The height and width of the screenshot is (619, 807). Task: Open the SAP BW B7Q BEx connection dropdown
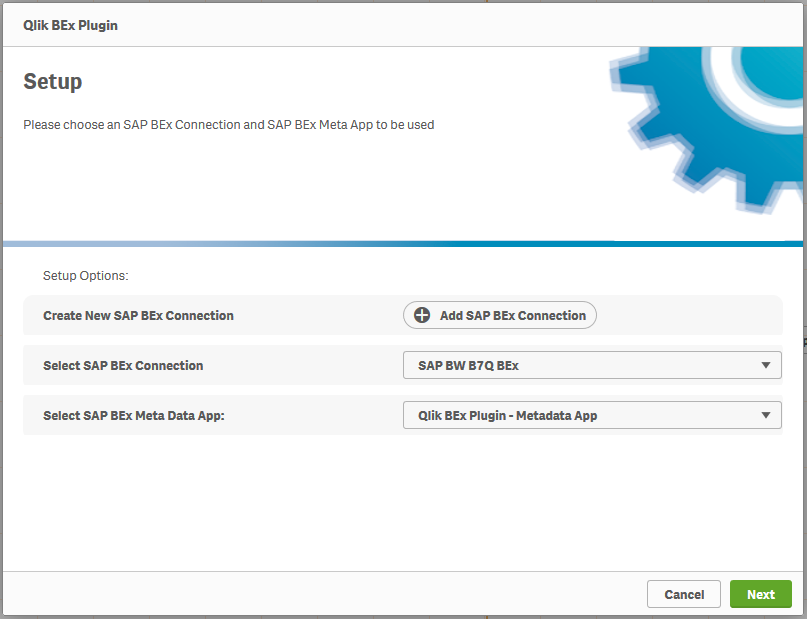point(592,365)
